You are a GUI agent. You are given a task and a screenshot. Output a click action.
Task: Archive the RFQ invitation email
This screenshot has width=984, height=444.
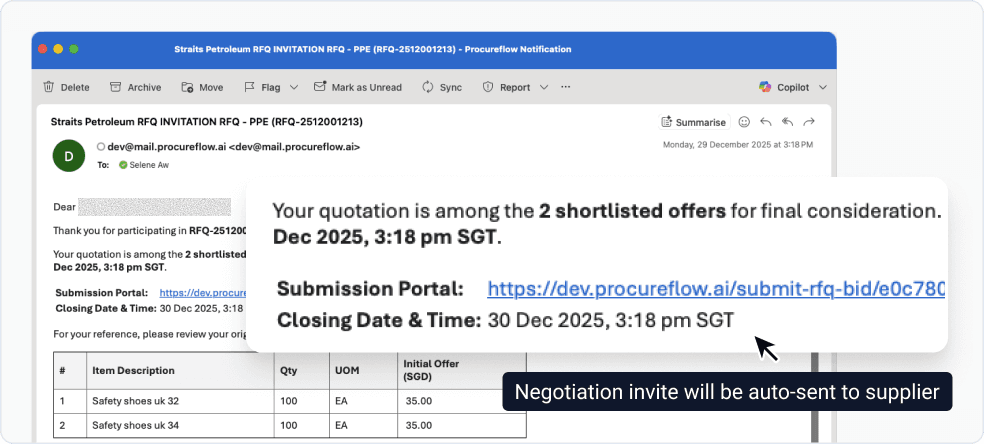[x=135, y=87]
